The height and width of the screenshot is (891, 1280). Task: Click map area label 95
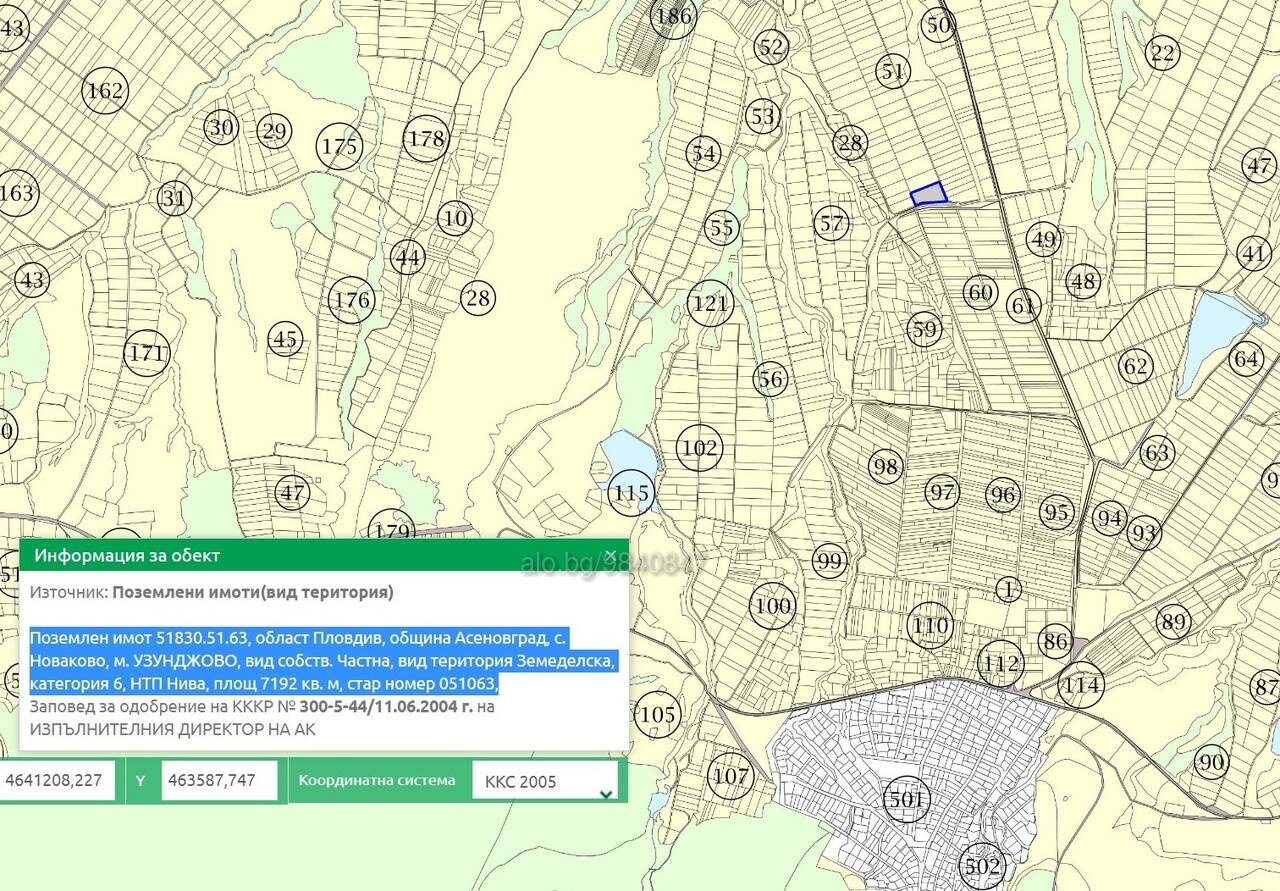point(1056,511)
